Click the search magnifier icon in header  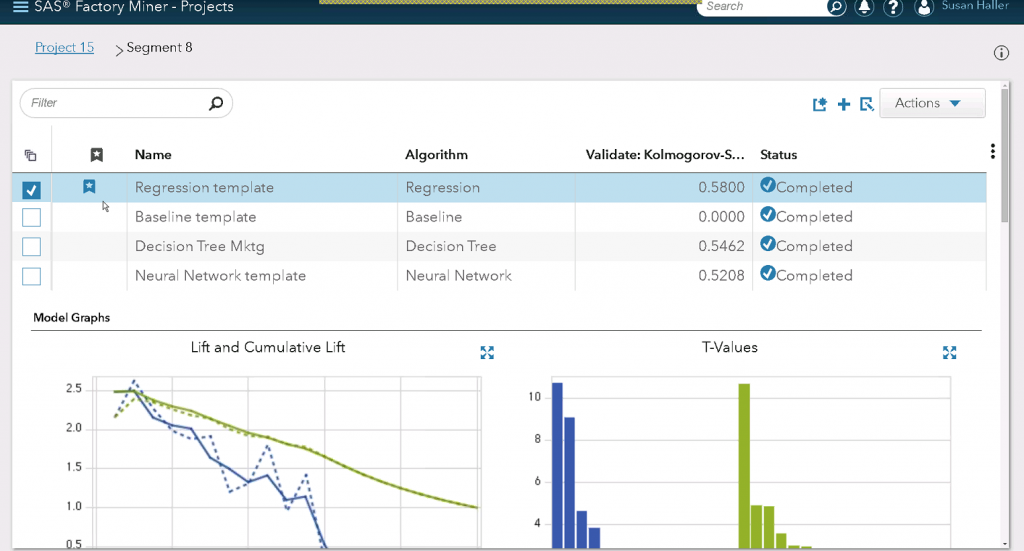(x=836, y=7)
